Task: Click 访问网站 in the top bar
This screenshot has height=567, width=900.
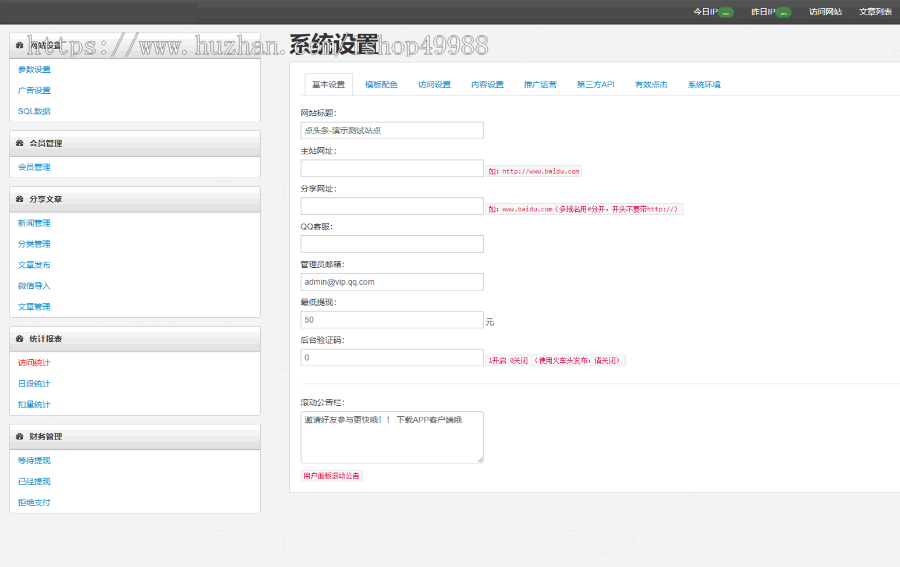Action: click(825, 12)
